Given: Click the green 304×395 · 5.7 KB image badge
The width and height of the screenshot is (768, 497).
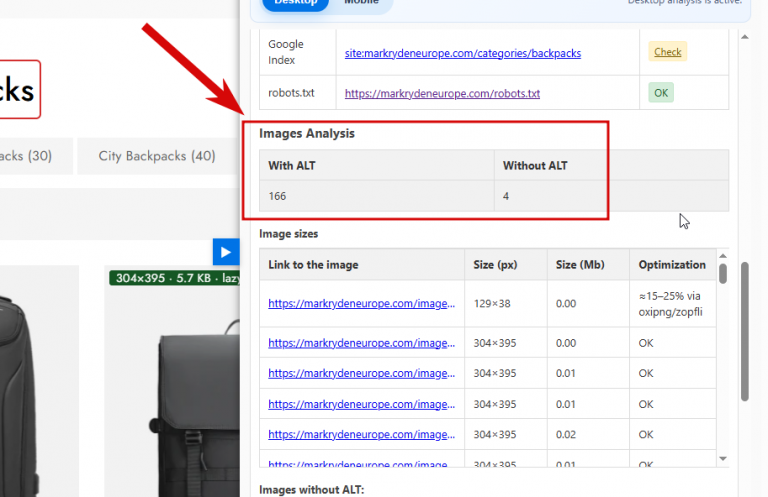Looking at the screenshot, I should point(174,278).
